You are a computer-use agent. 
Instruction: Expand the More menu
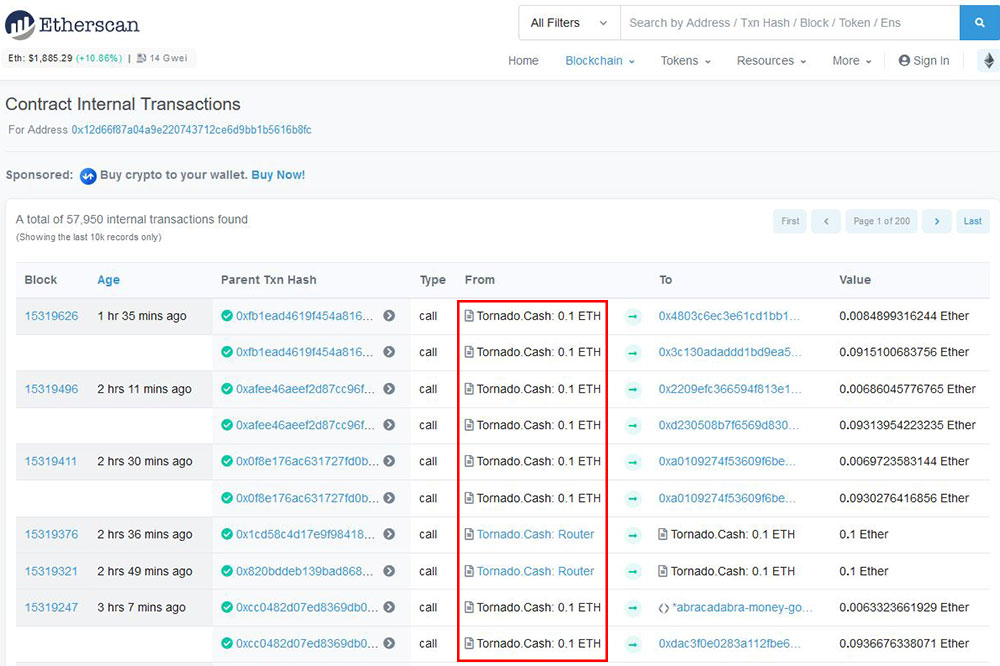tap(851, 61)
